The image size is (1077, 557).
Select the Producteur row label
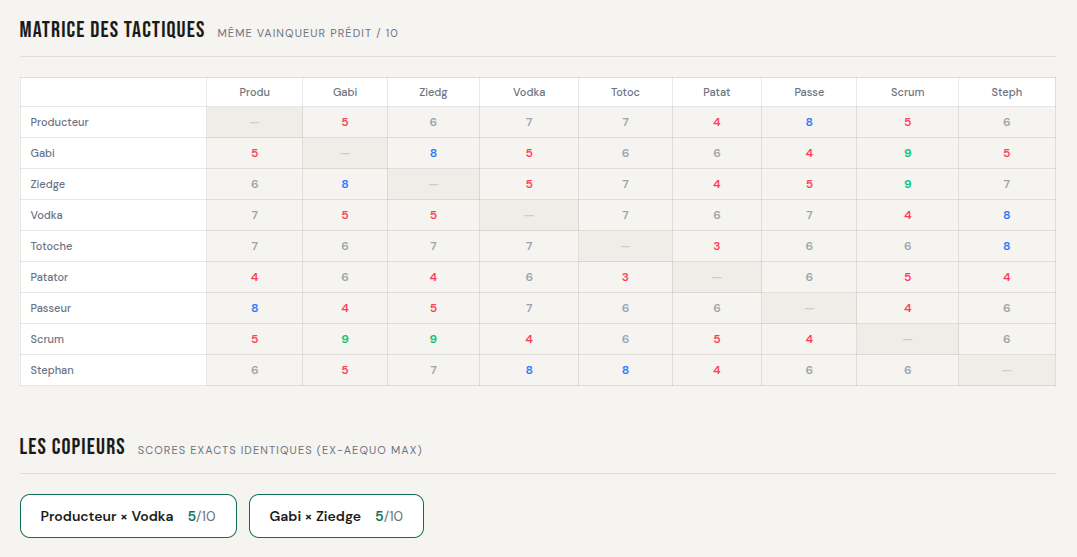click(60, 122)
